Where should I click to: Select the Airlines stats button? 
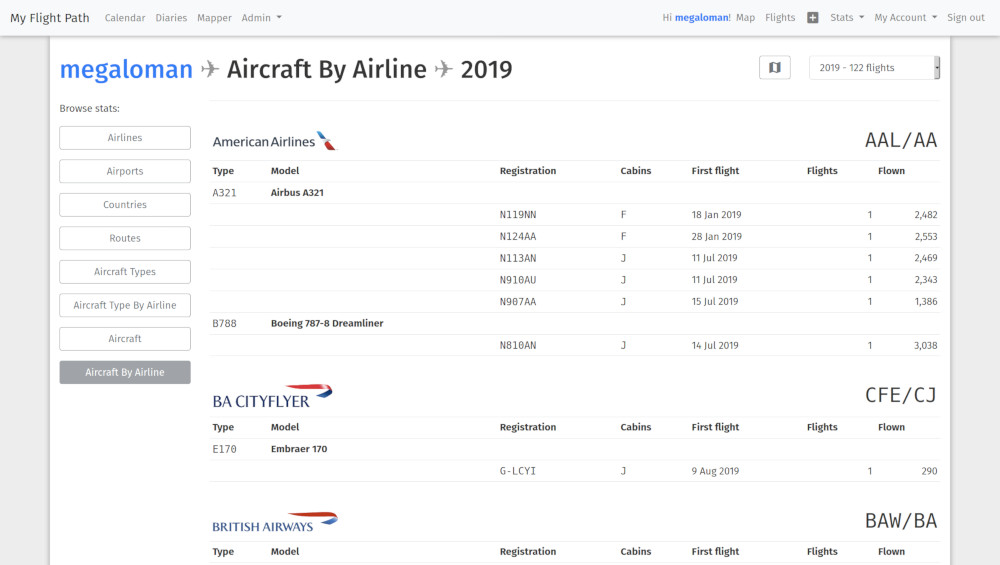(125, 138)
